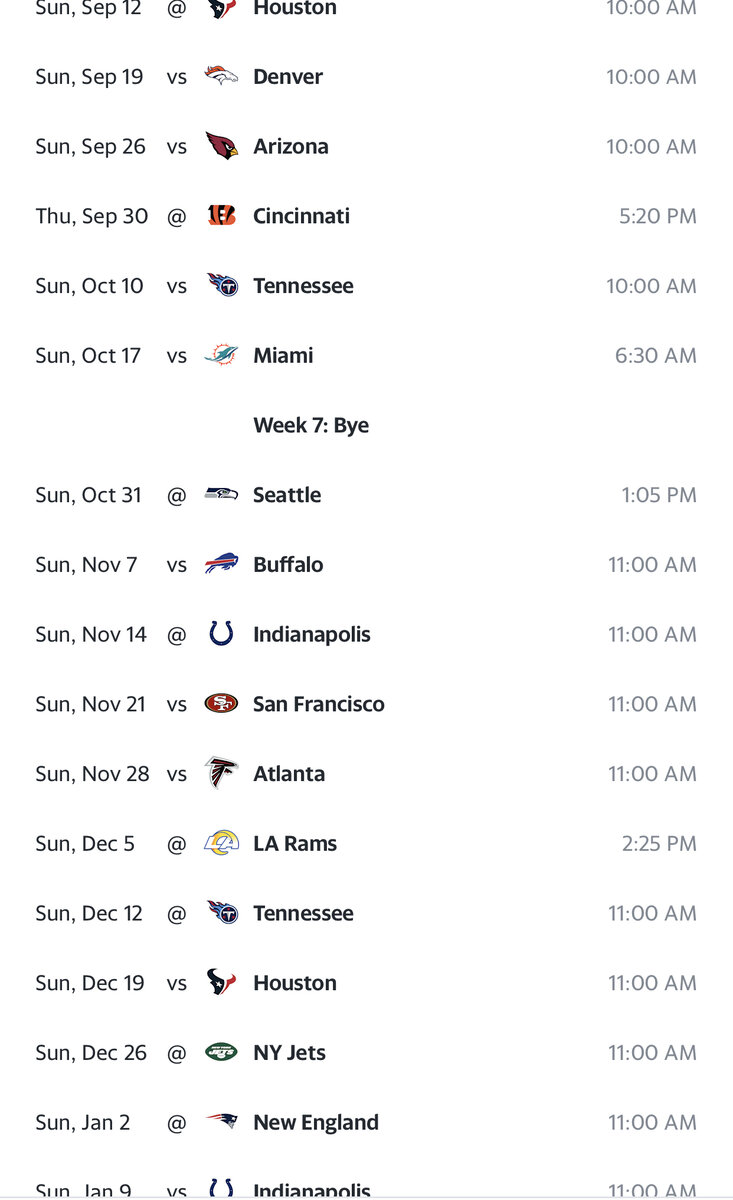The image size is (733, 1200).
Task: Select the Week 7: Bye row
Action: tap(311, 425)
